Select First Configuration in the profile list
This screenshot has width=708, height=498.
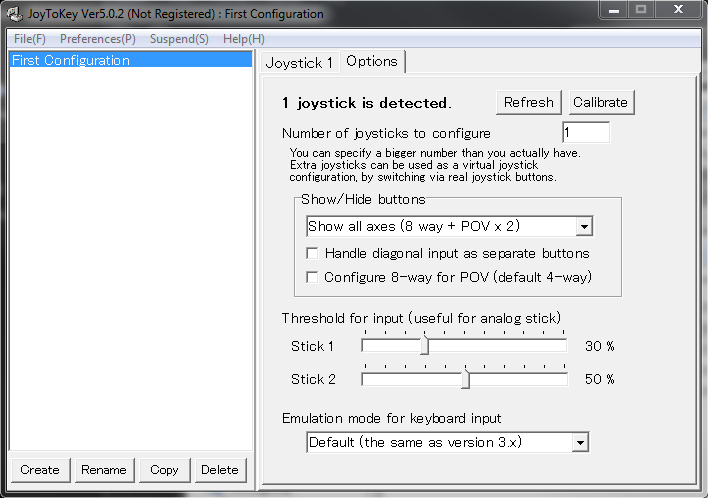pyautogui.click(x=131, y=60)
